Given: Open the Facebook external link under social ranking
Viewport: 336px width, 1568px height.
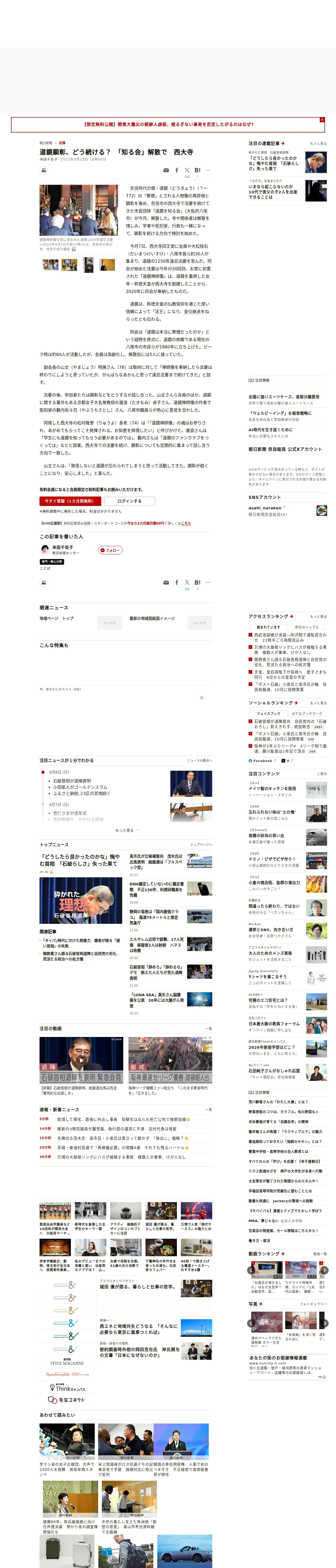Looking at the screenshot, I should (x=263, y=761).
